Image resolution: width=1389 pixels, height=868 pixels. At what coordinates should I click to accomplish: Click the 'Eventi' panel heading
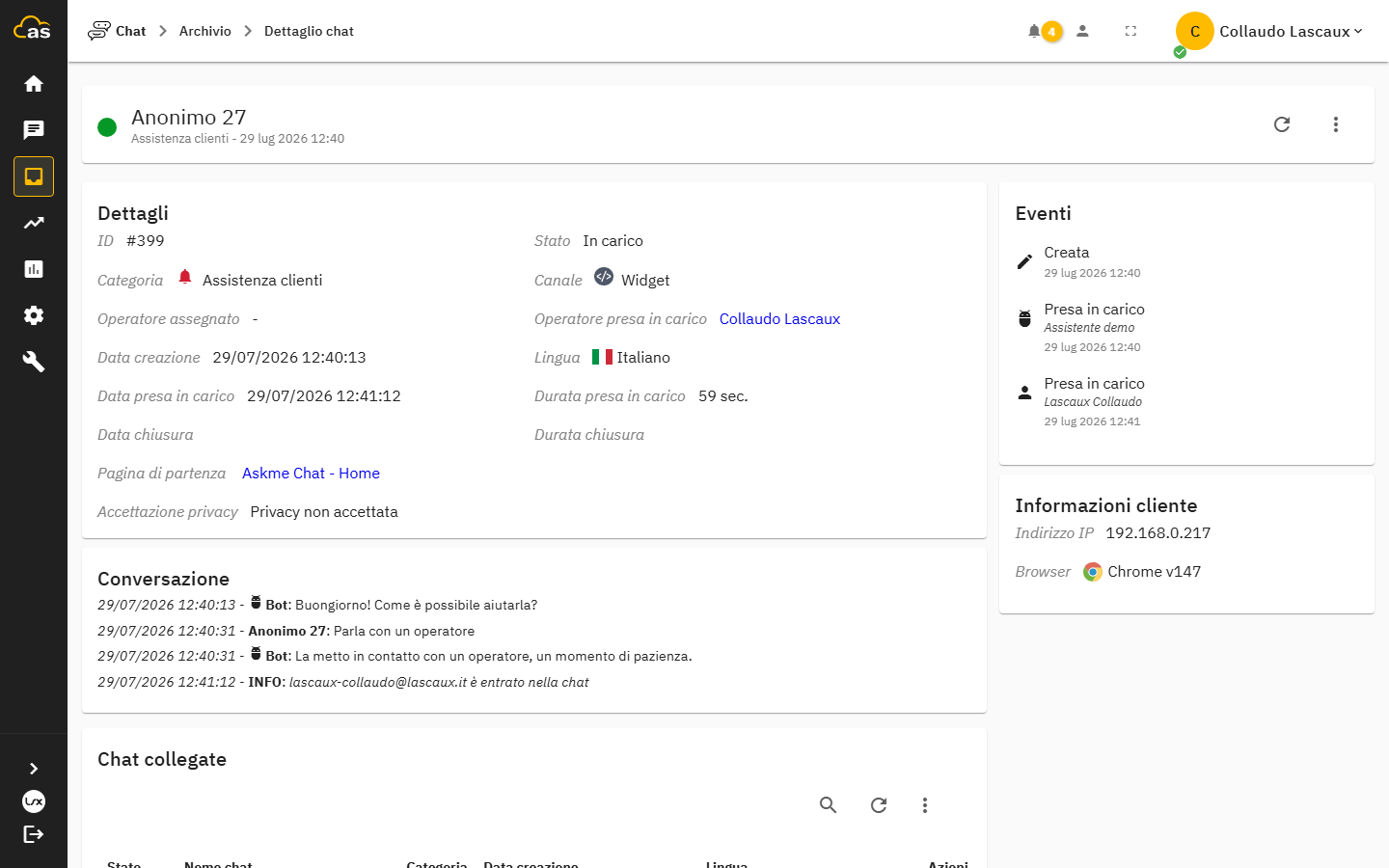pyautogui.click(x=1043, y=213)
